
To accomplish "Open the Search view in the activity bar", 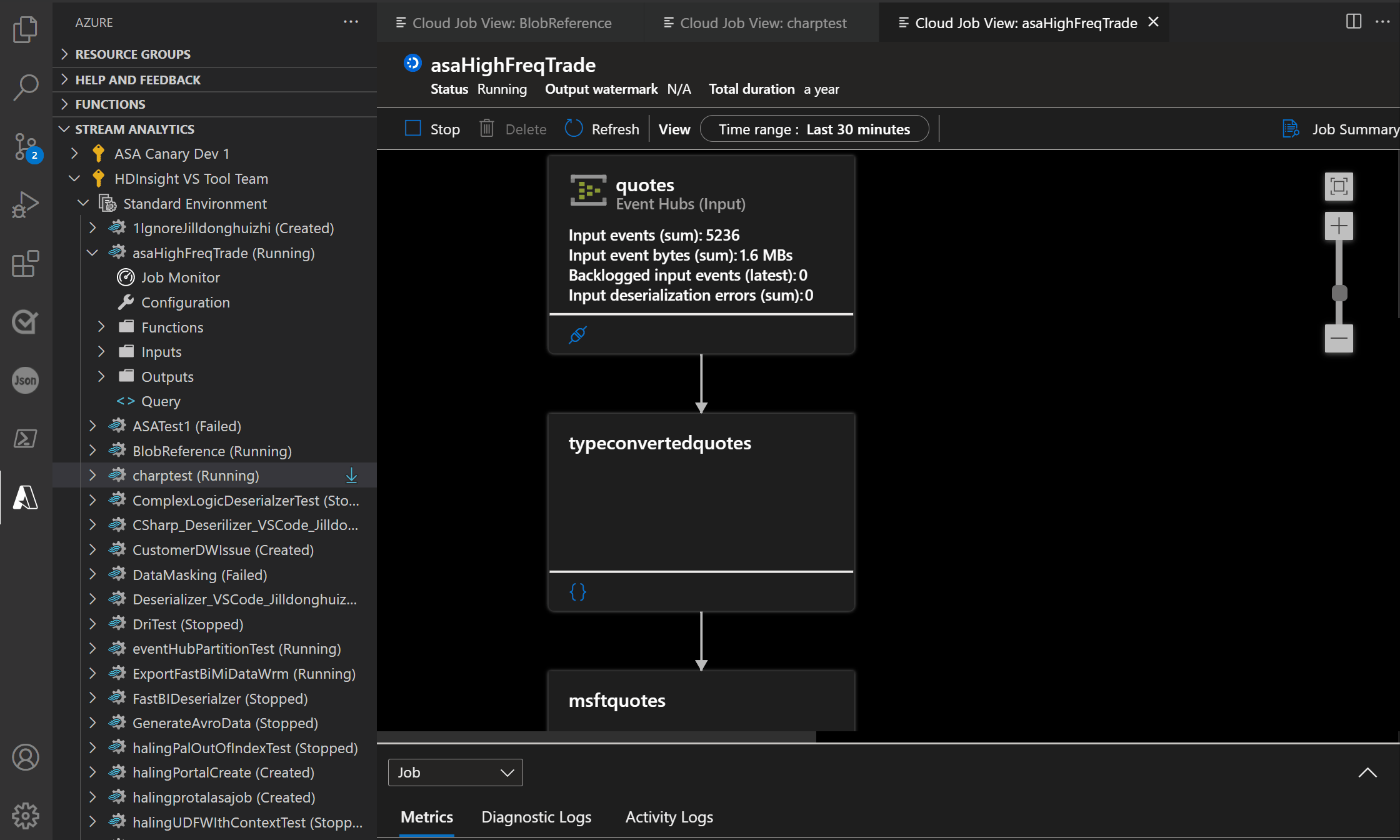I will [x=26, y=87].
